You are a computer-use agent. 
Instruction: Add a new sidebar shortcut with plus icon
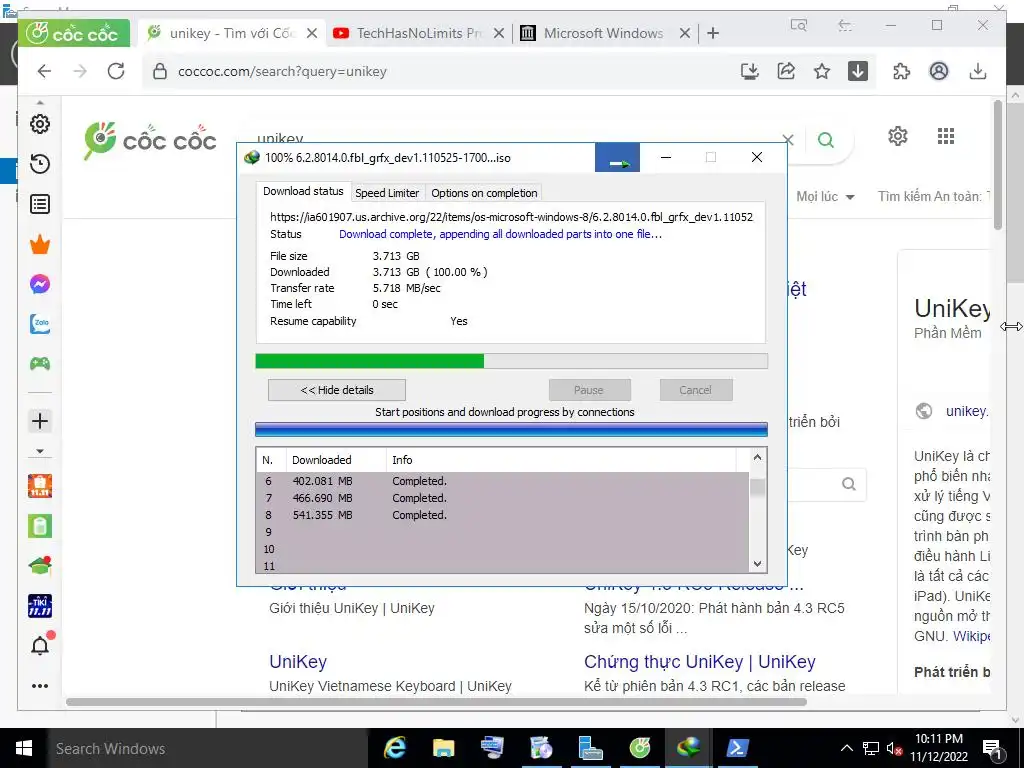40,421
